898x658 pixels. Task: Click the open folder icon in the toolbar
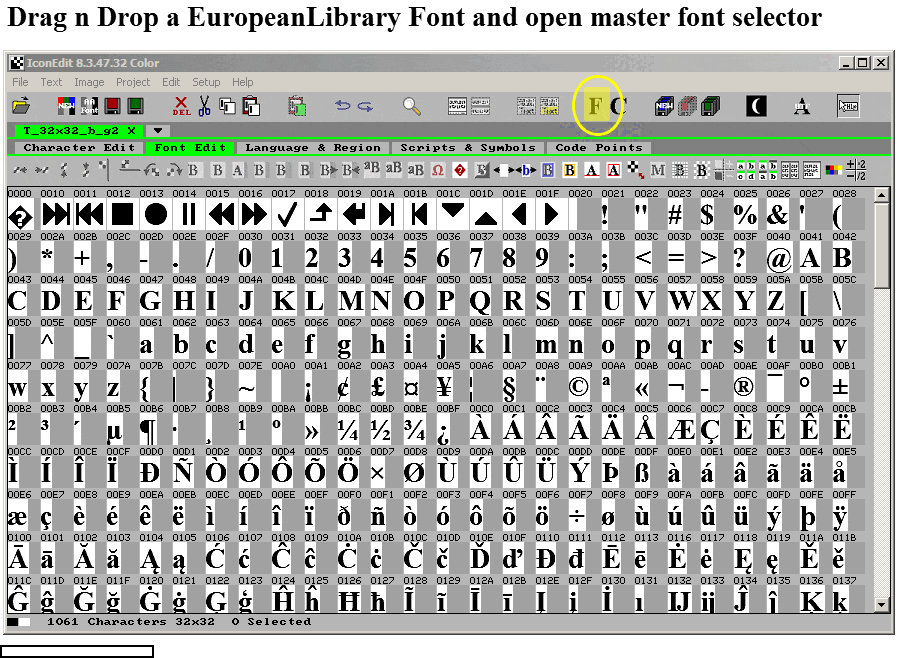tap(21, 106)
